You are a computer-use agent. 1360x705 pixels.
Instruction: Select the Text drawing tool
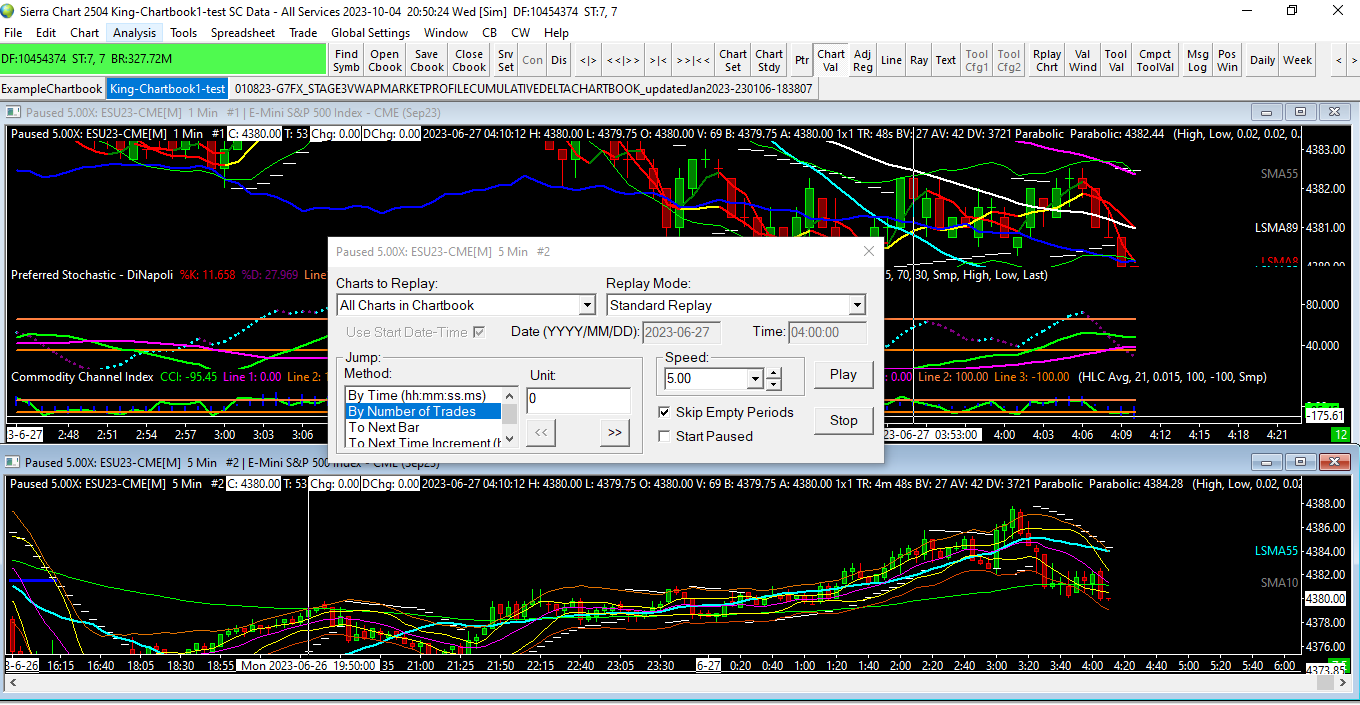click(946, 60)
